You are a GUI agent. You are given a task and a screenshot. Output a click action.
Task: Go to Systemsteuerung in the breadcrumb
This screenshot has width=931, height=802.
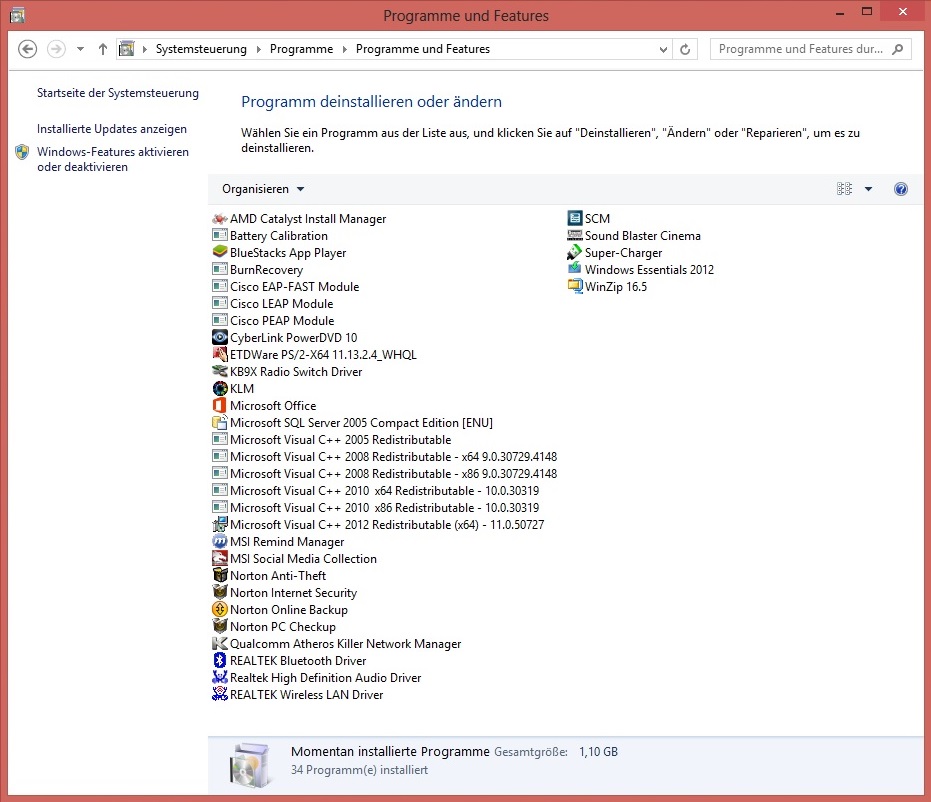click(x=201, y=49)
